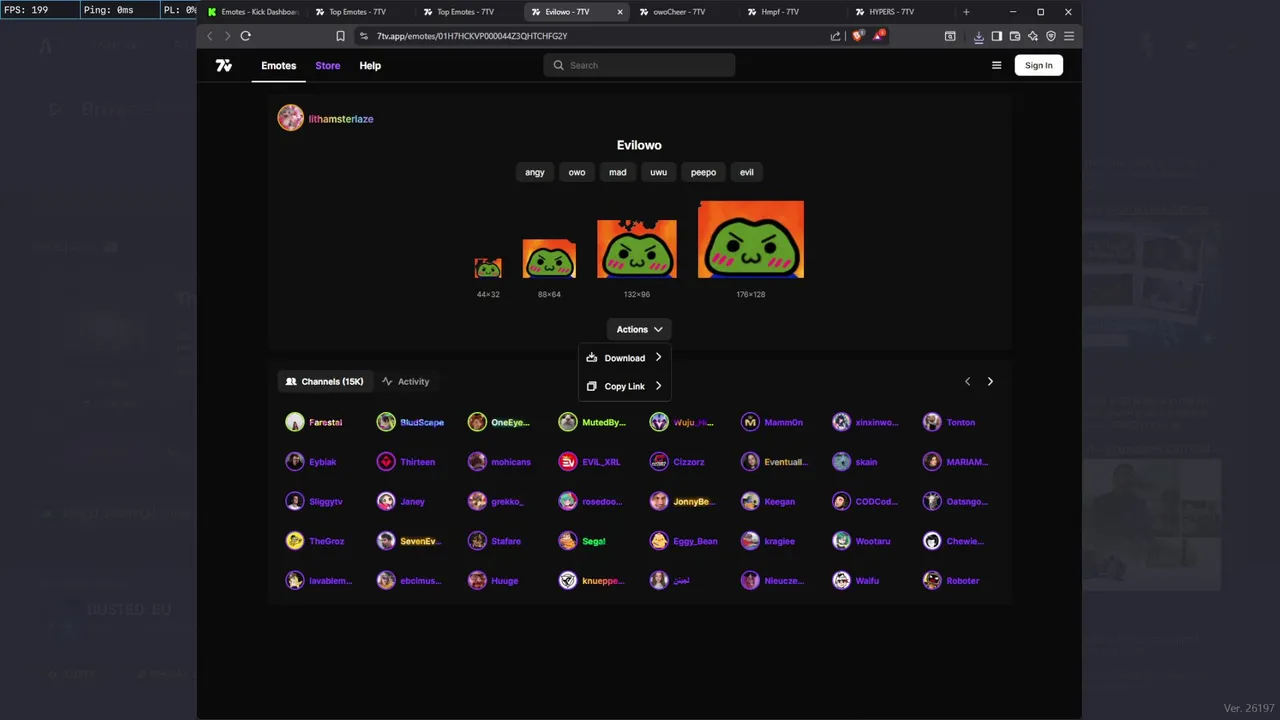Screen dimensions: 1280x720
Task: Reload the page with the refresh icon
Action: (245, 36)
